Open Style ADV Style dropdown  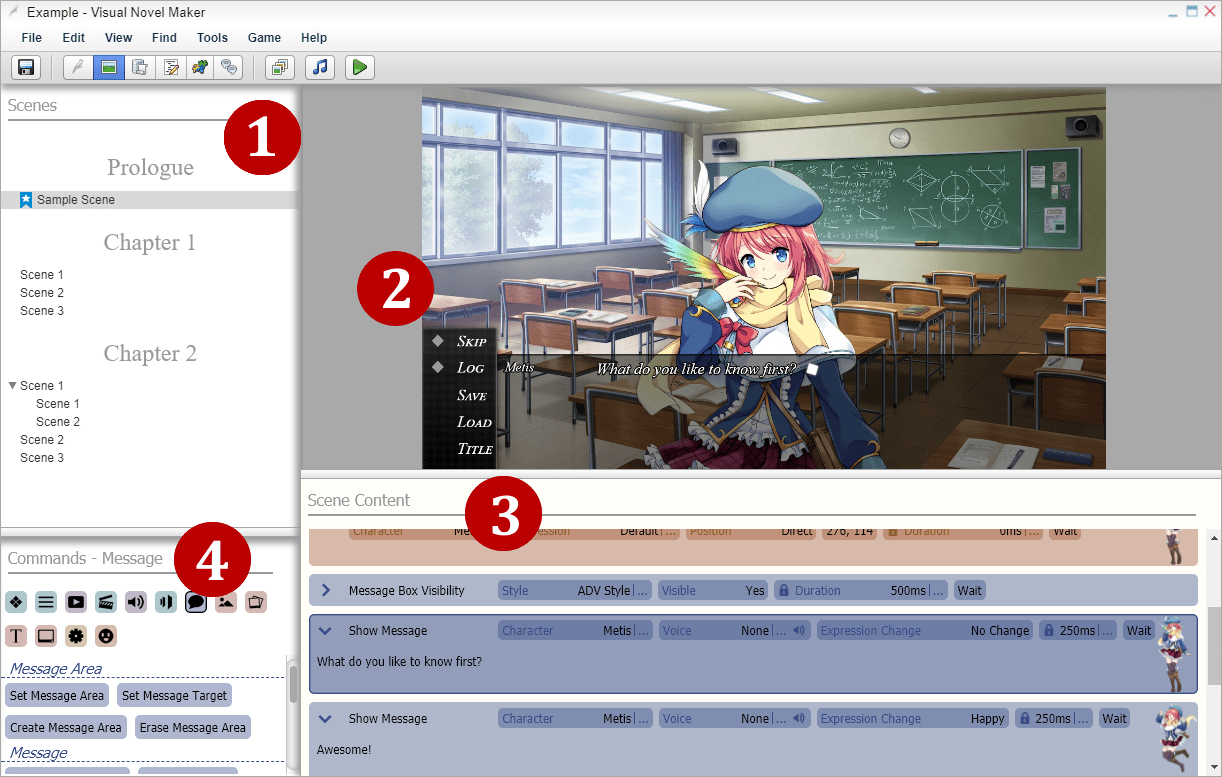tap(575, 591)
